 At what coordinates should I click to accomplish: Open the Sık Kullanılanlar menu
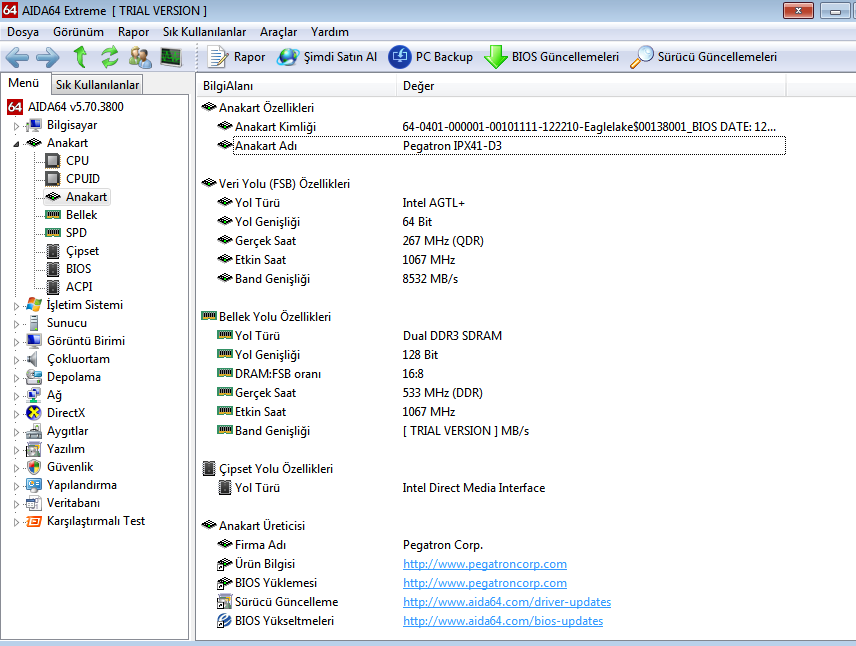point(204,32)
